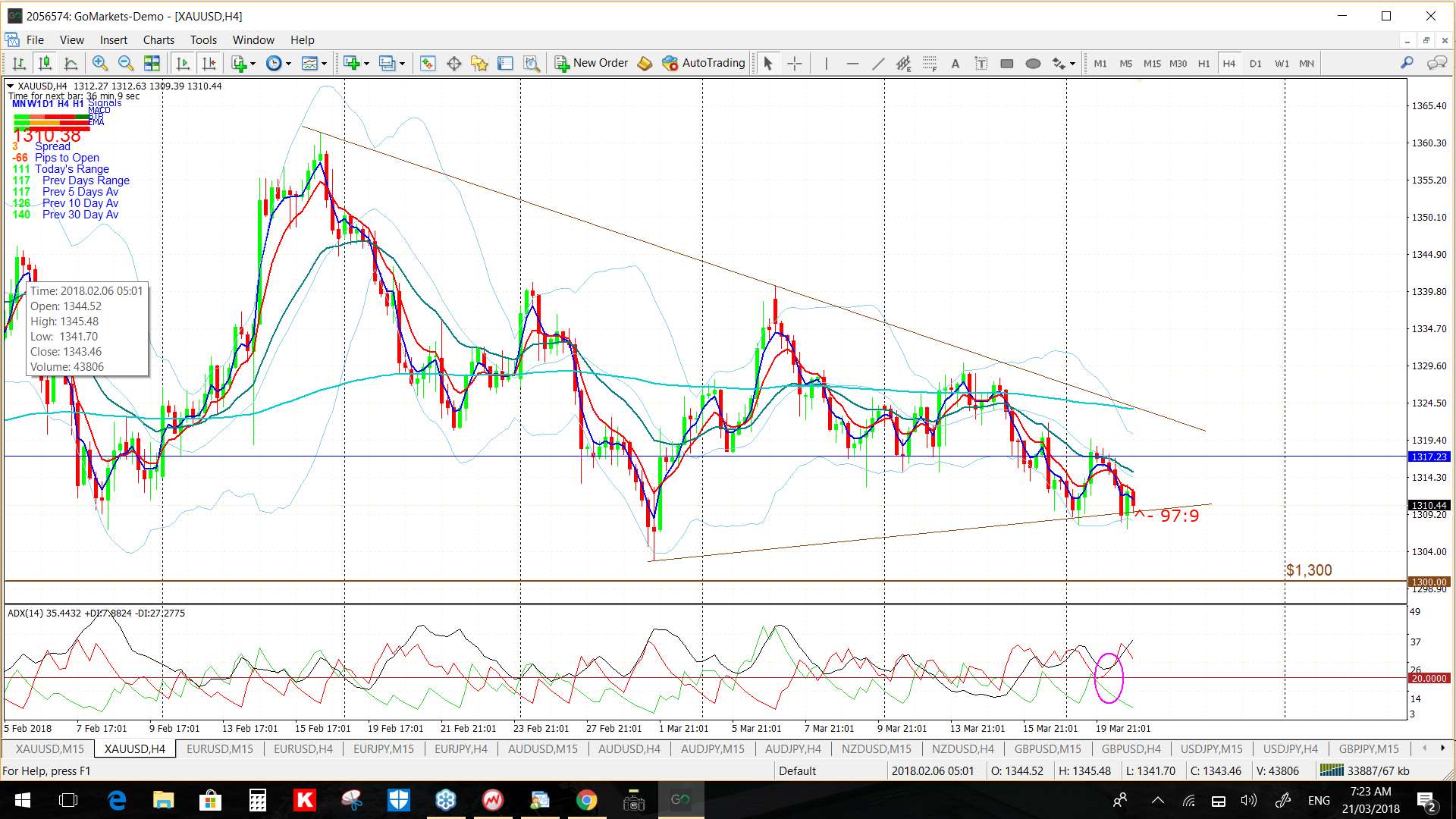The image size is (1456, 819).
Task: Open the Window menu
Action: [x=253, y=40]
